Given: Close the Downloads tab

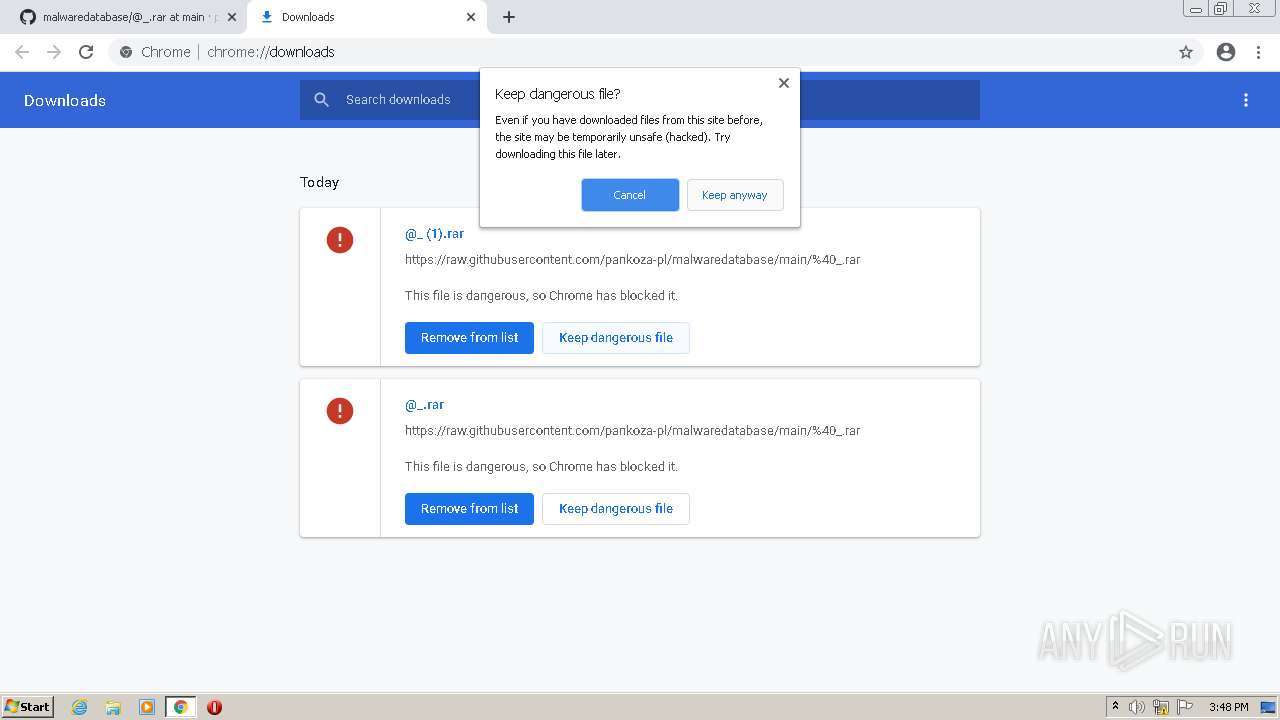Looking at the screenshot, I should (x=471, y=17).
